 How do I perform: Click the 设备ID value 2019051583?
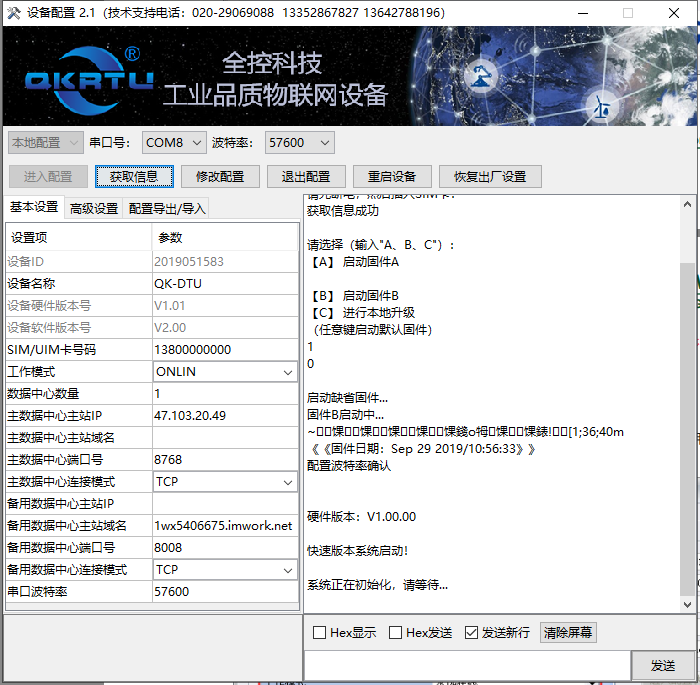tap(225, 262)
